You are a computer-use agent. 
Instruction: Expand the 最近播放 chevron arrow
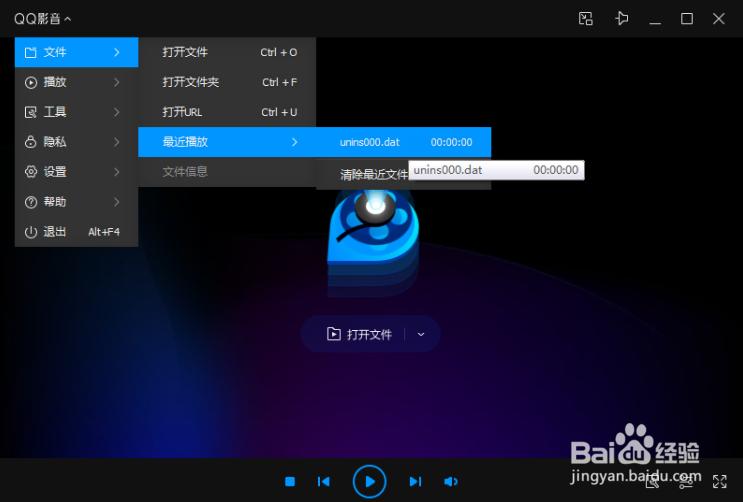click(295, 142)
